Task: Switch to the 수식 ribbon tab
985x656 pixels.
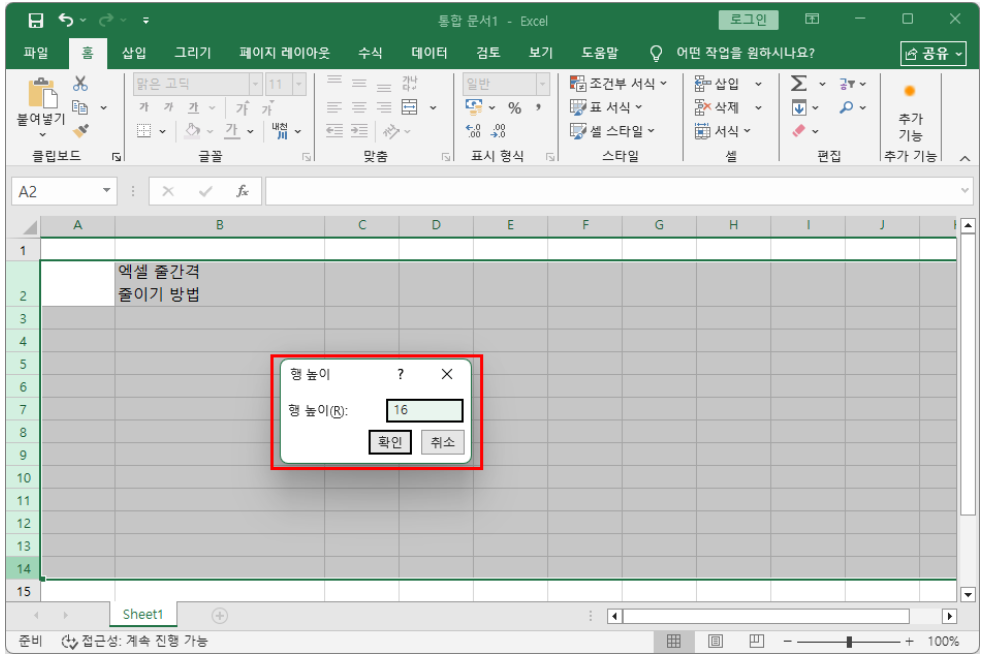Action: click(x=370, y=53)
